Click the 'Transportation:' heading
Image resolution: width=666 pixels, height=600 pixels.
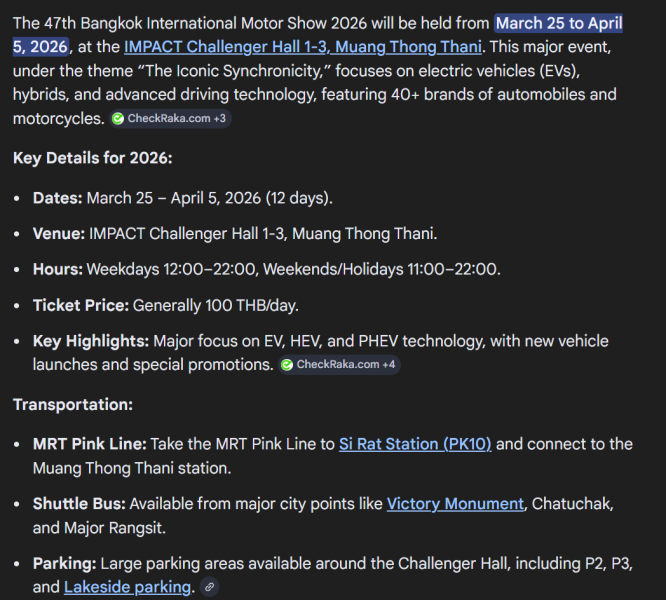(x=72, y=404)
